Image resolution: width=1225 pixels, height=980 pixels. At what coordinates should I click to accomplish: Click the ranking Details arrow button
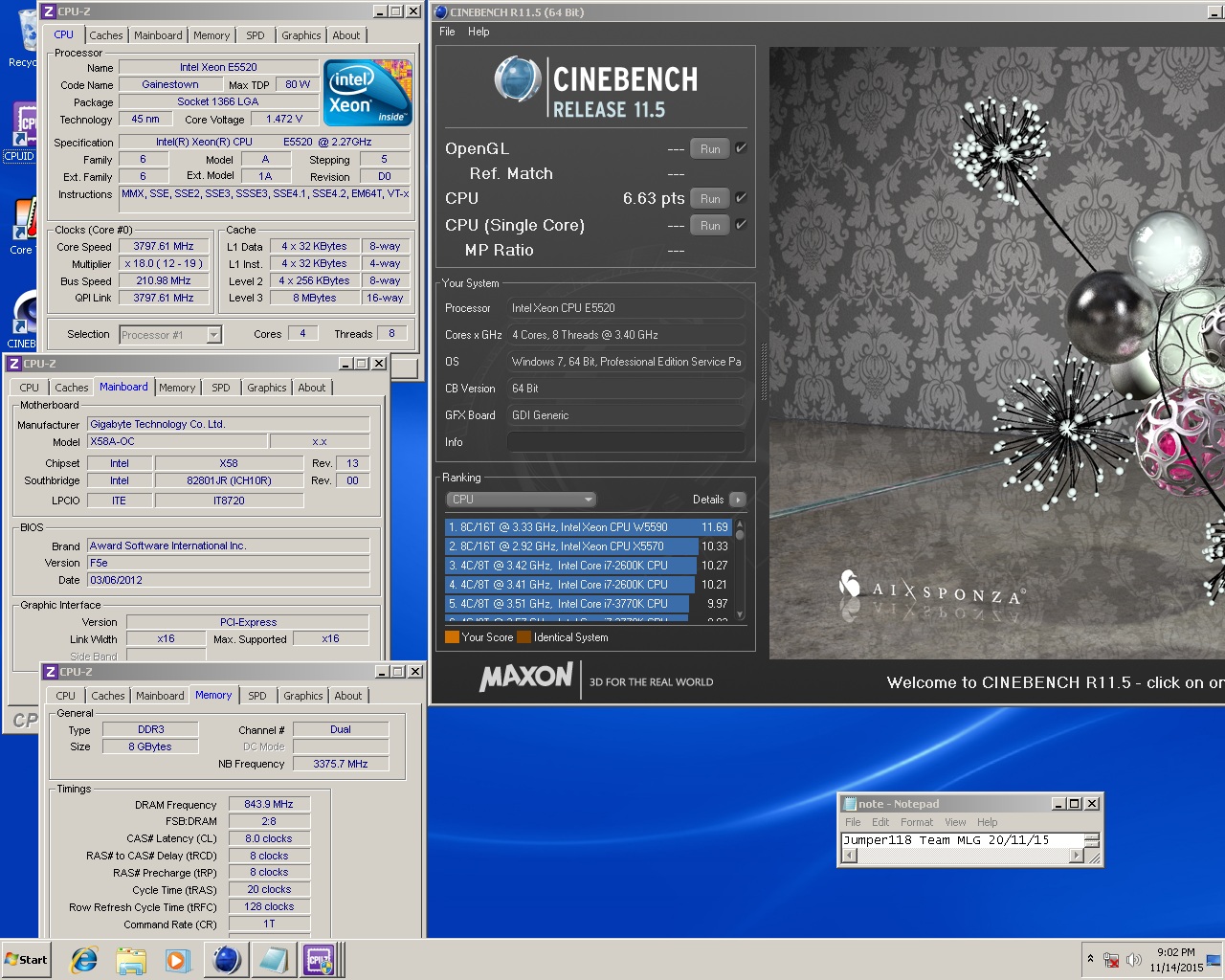tap(737, 500)
